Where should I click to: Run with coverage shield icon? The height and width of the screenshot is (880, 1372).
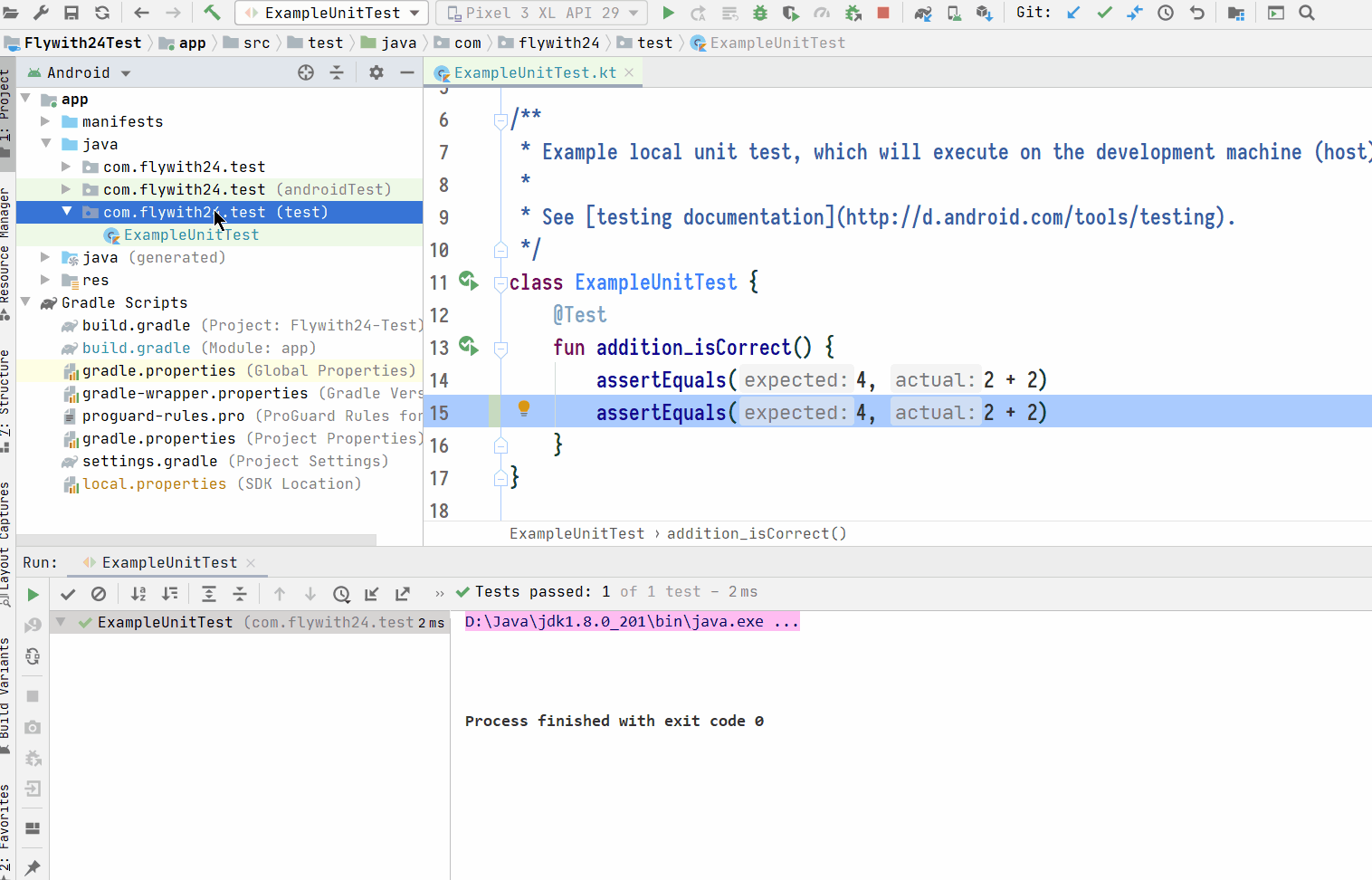click(791, 13)
